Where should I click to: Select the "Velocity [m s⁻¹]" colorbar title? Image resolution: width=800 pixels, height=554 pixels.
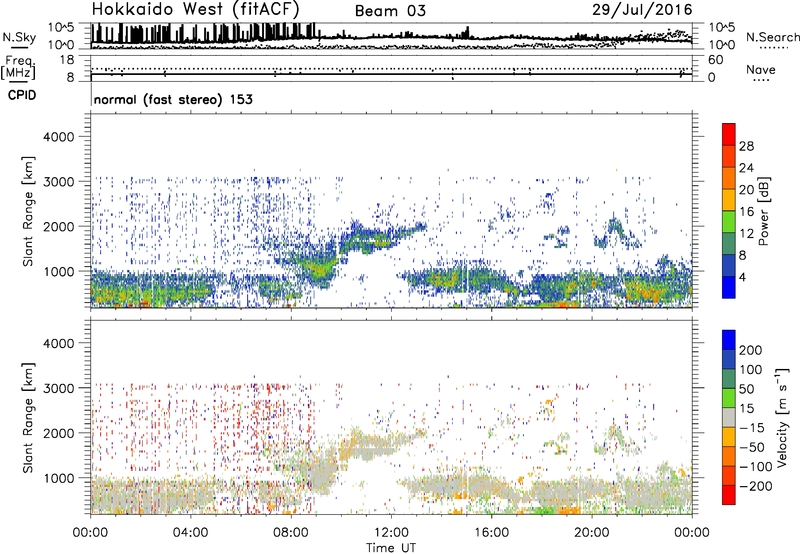782,417
